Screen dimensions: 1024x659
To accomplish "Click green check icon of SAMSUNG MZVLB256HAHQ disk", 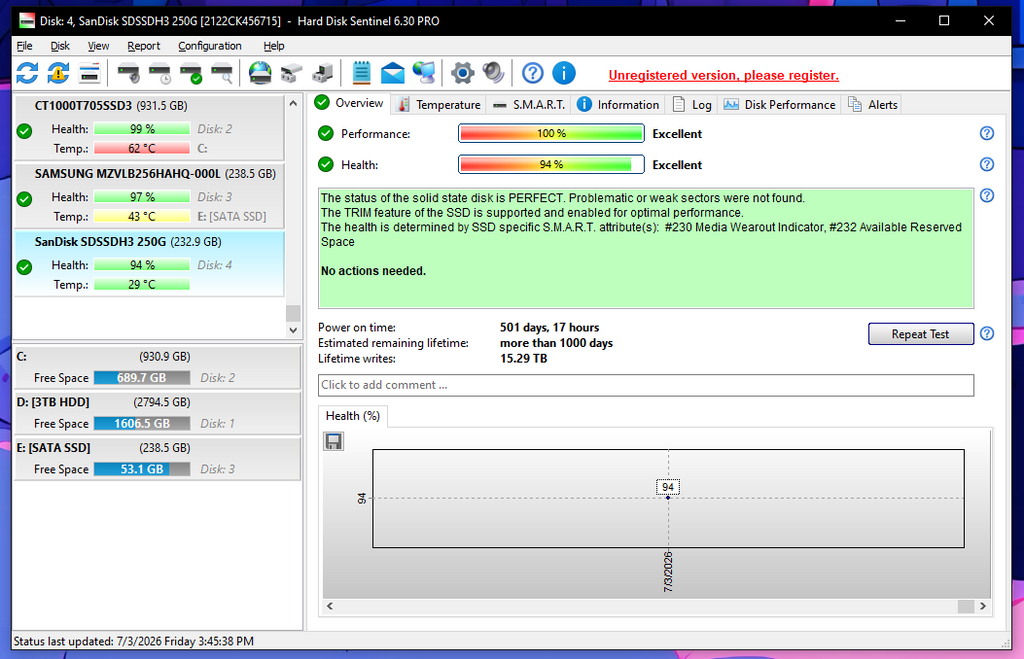I will [x=24, y=199].
